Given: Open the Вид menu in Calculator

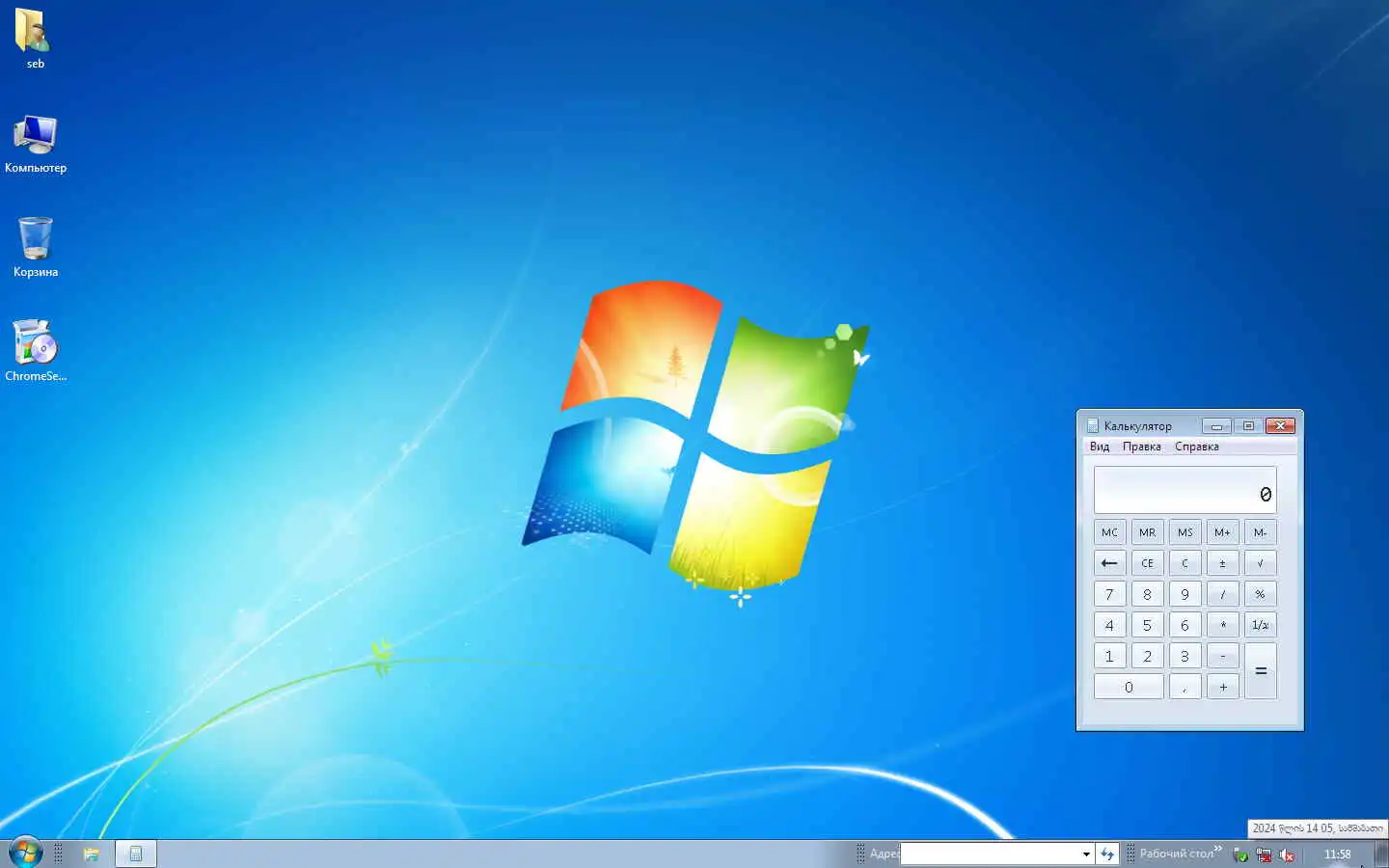Looking at the screenshot, I should click(x=1100, y=447).
